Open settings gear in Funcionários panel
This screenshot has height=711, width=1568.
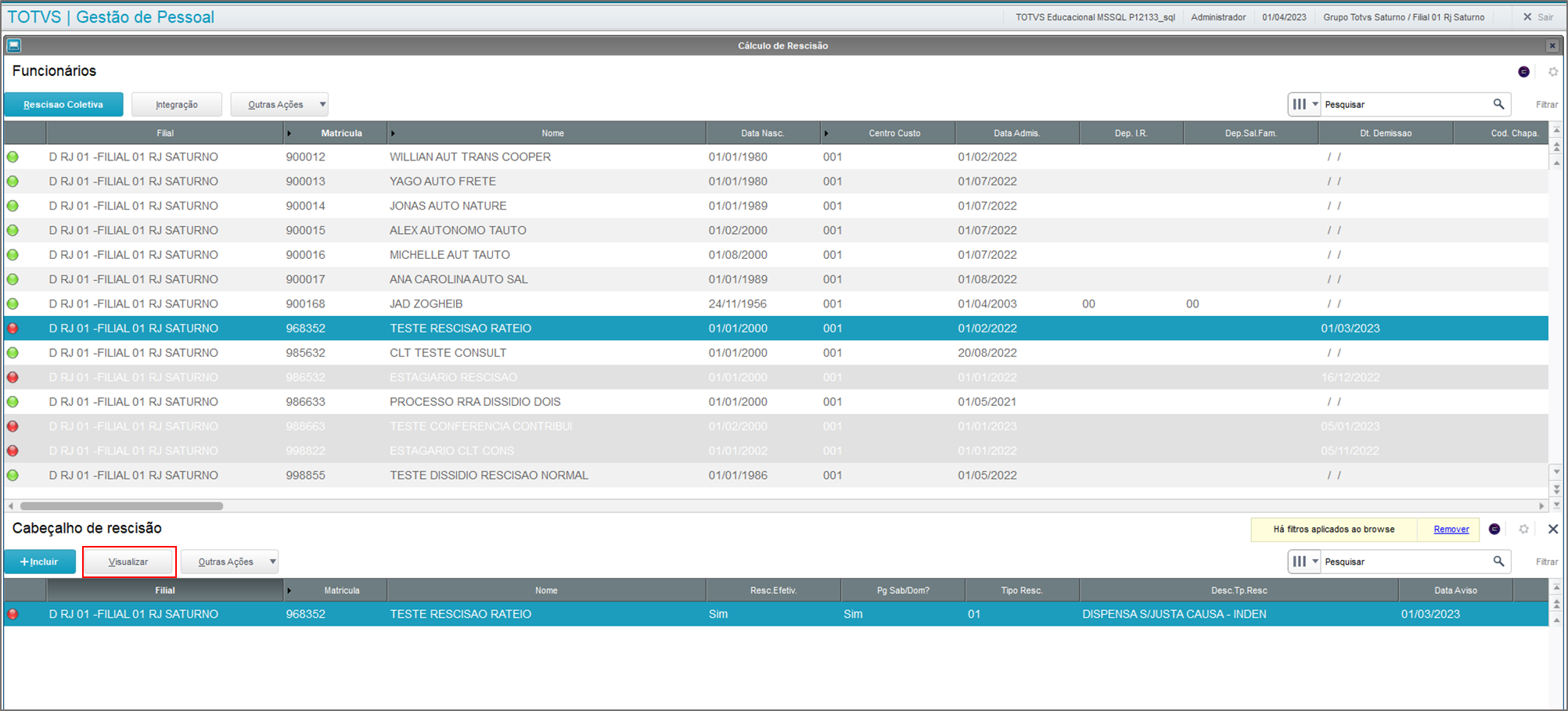(1553, 72)
